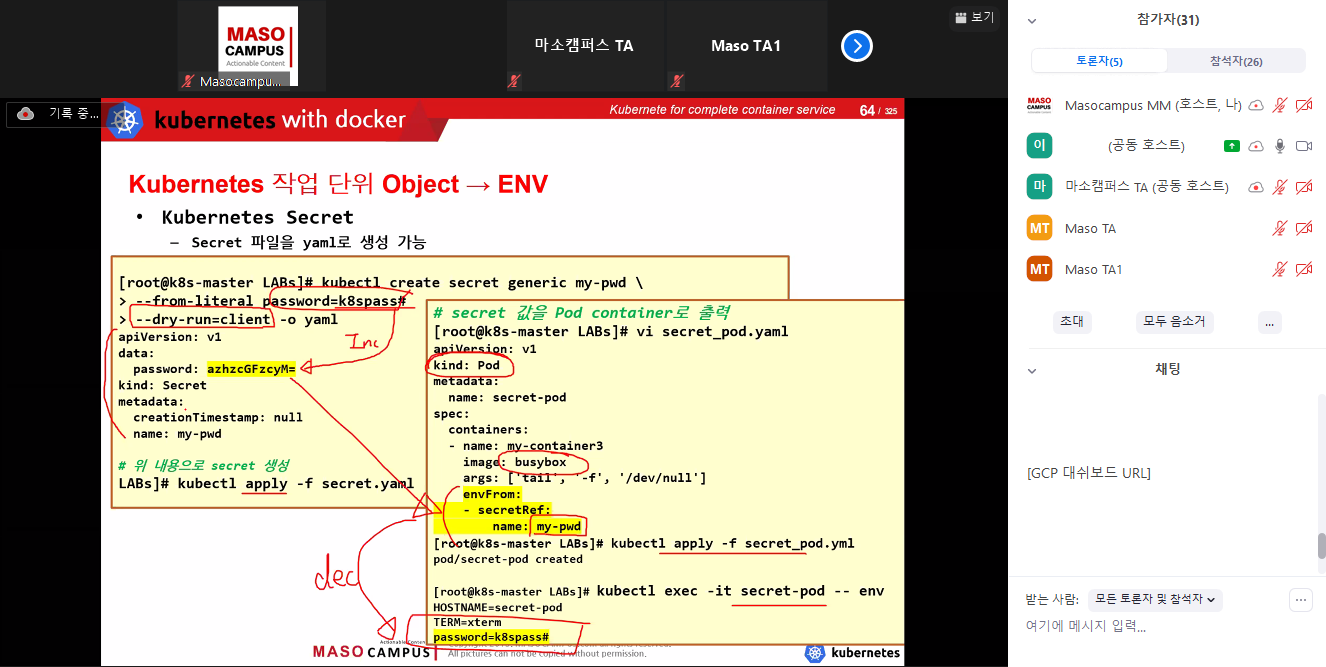The height and width of the screenshot is (667, 1326).
Task: Toggle Masocampus MM muted microphone
Action: (1279, 105)
